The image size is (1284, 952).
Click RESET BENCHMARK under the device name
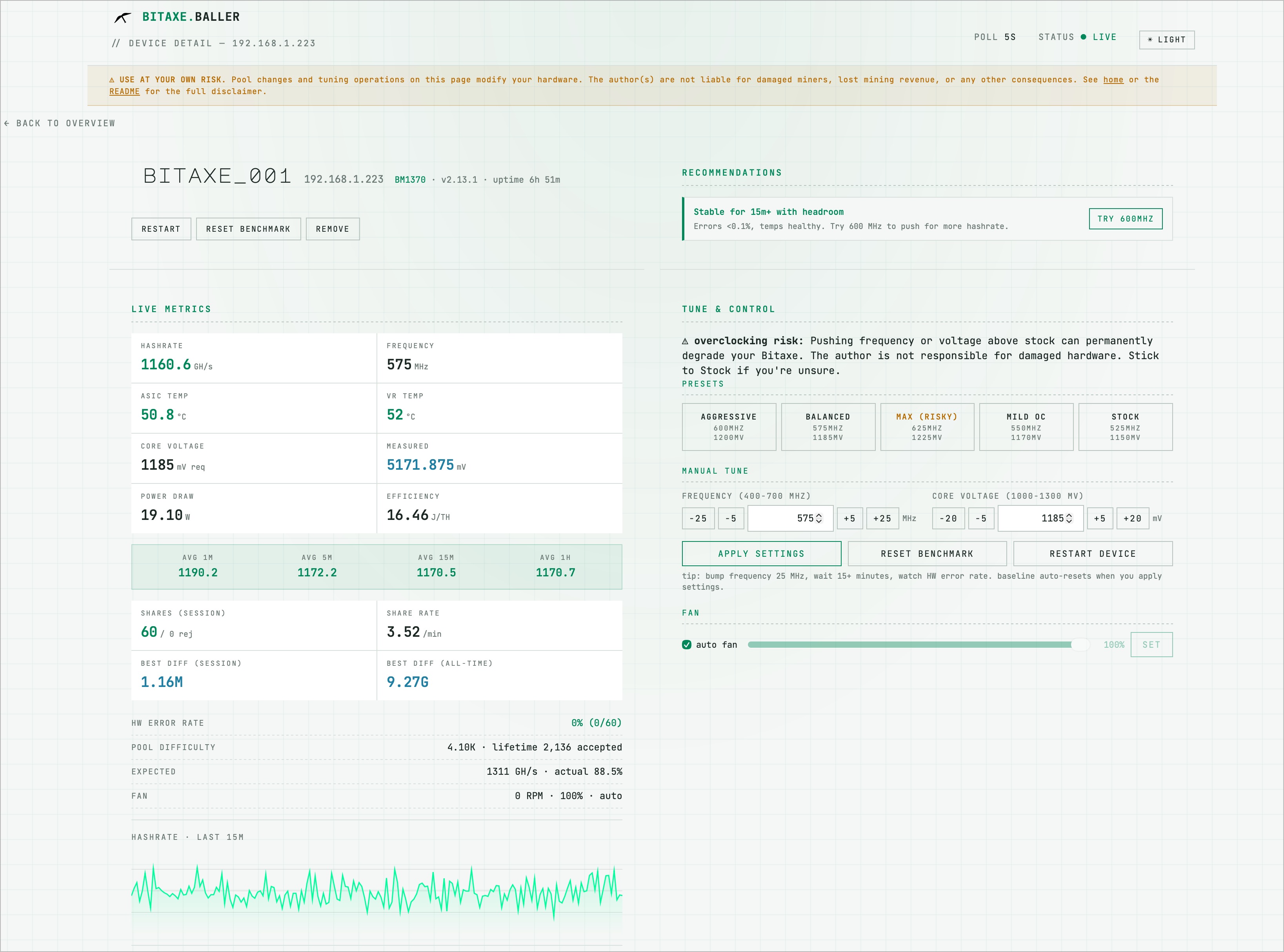point(248,229)
